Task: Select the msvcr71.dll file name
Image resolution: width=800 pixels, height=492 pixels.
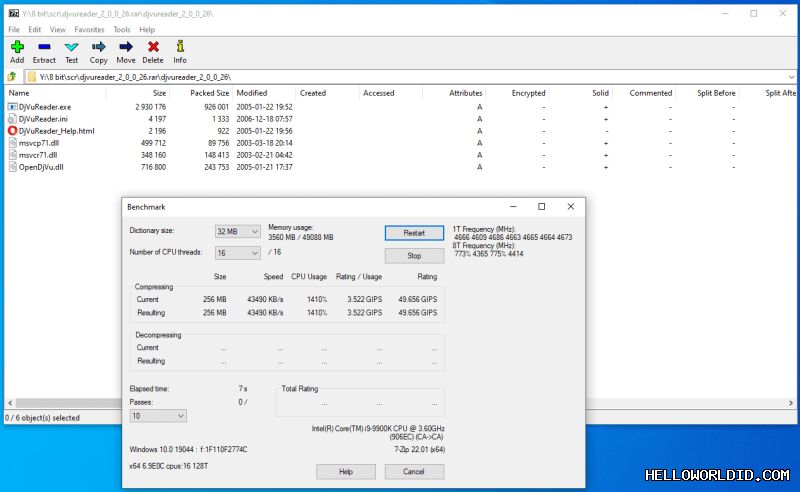Action: [38, 155]
